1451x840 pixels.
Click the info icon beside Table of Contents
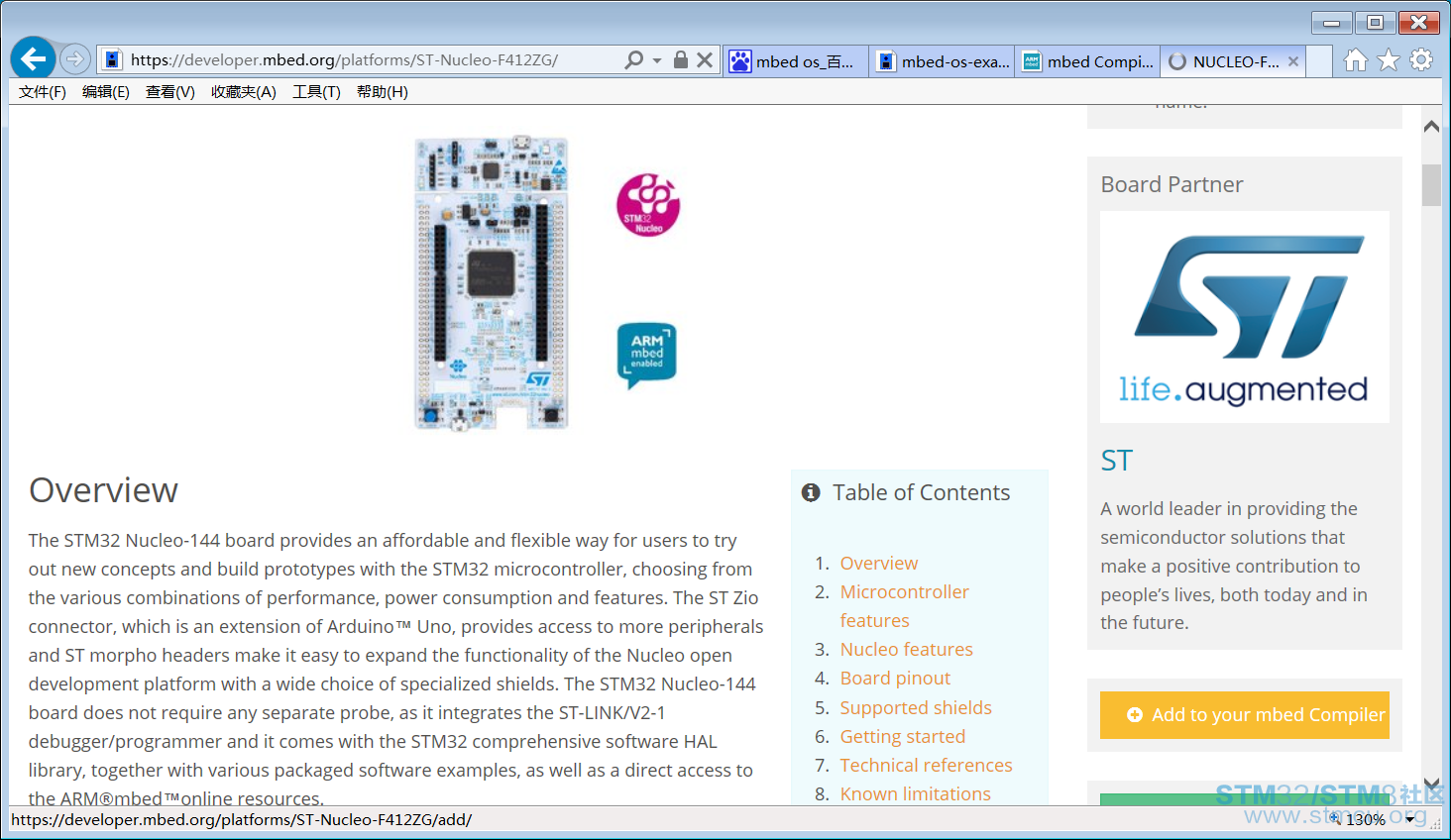coord(811,492)
